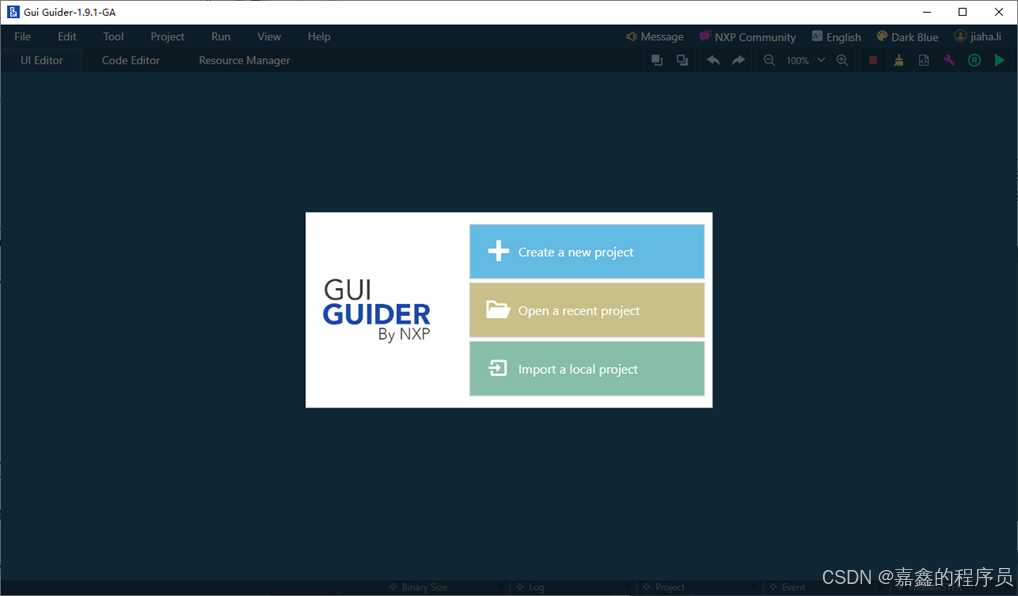Screen dimensions: 1018x596
Task: Click the folder icon on Open recent
Action: click(x=498, y=310)
